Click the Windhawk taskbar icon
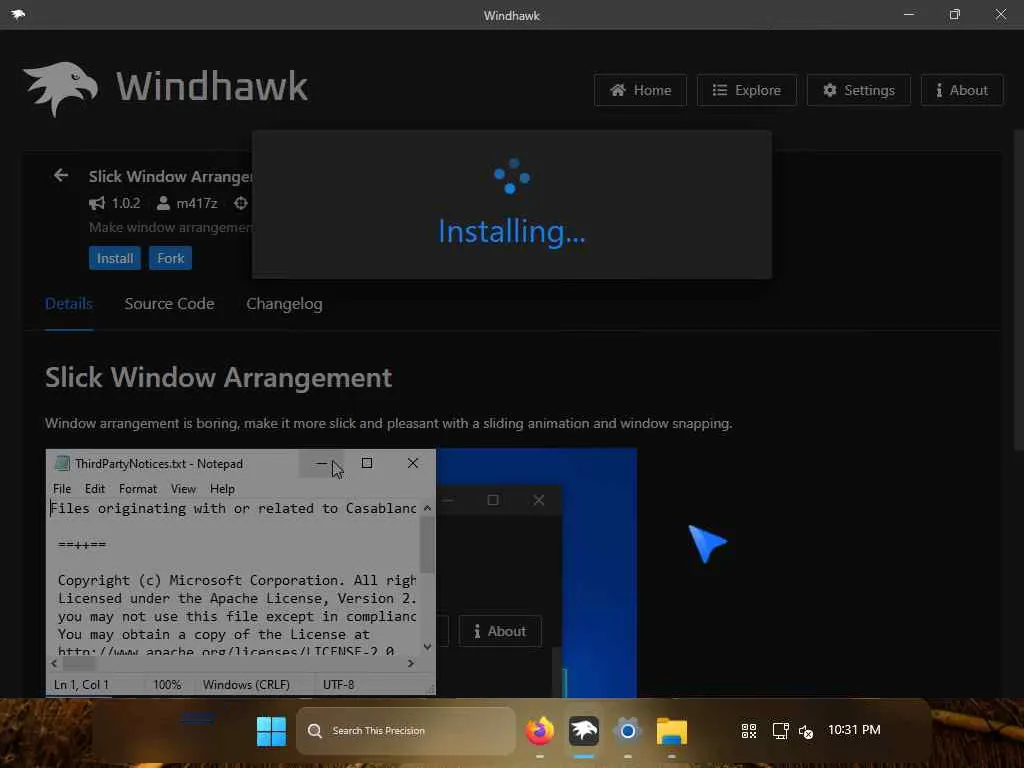 584,731
